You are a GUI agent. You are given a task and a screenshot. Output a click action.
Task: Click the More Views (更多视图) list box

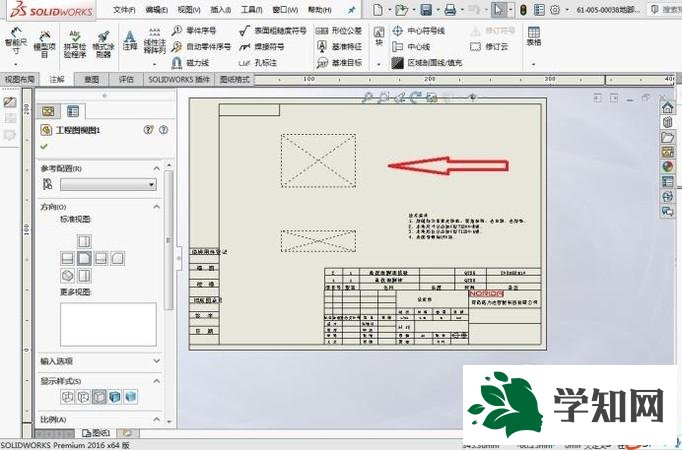coord(108,324)
